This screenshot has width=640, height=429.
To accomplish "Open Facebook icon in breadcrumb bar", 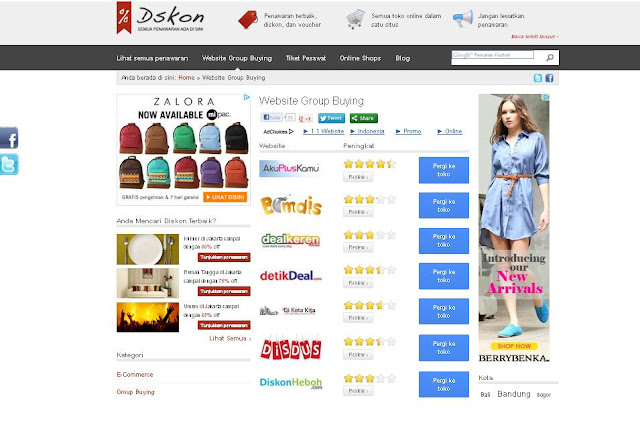I will [x=549, y=78].
